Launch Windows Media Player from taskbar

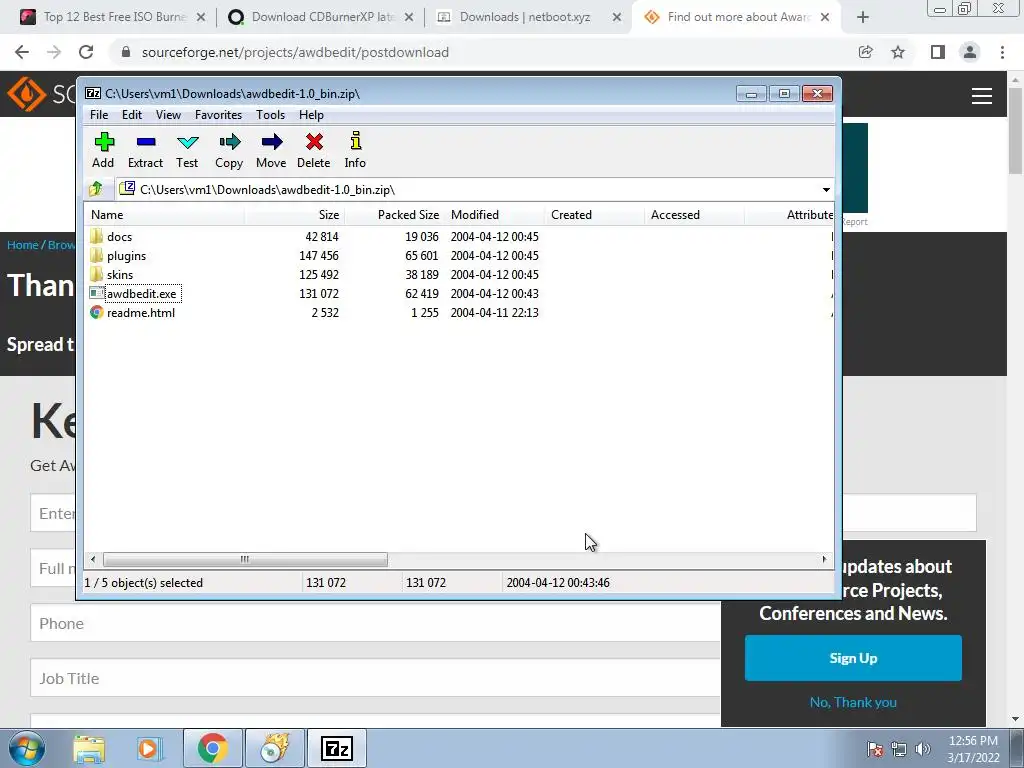[x=148, y=748]
